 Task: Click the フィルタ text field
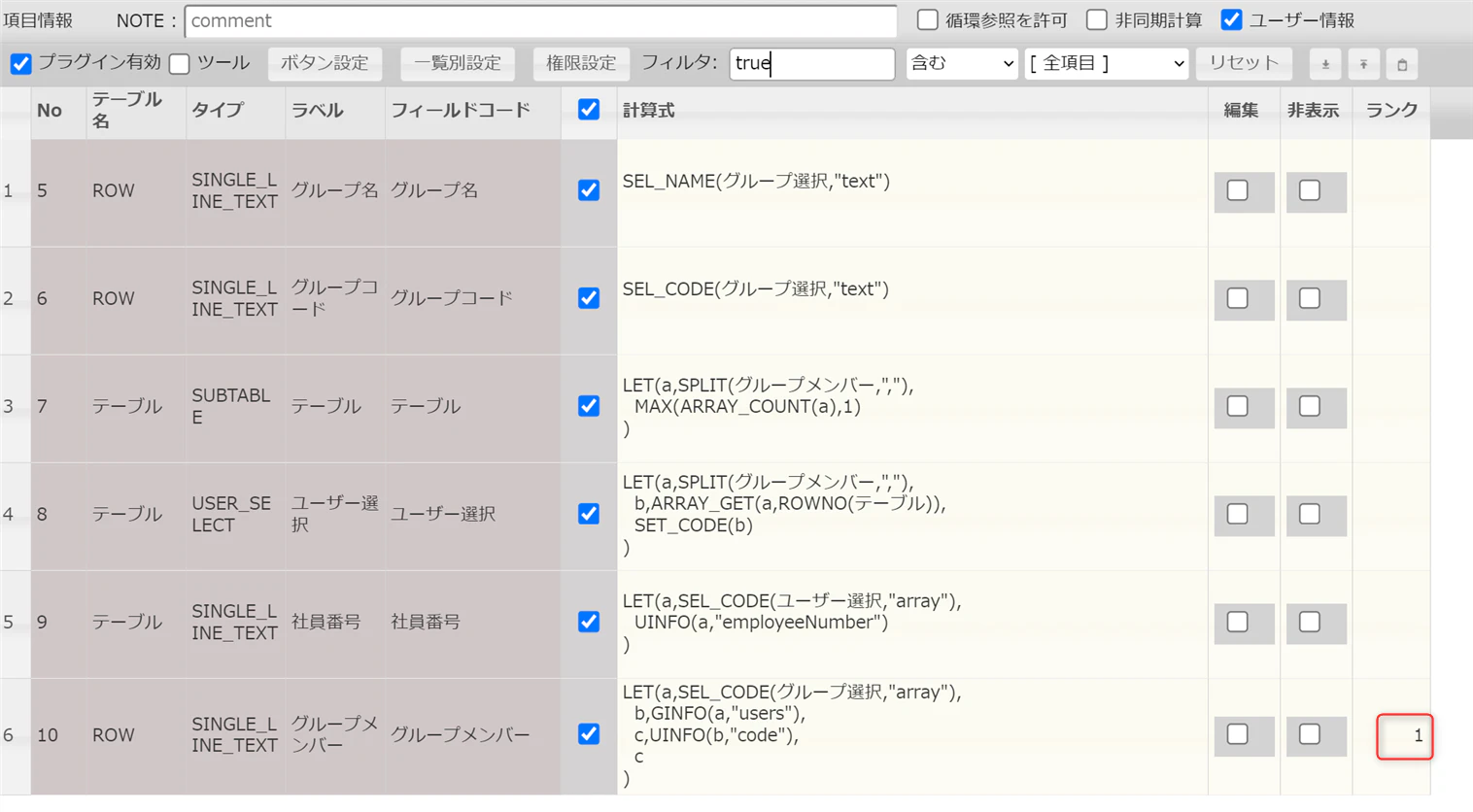(812, 63)
